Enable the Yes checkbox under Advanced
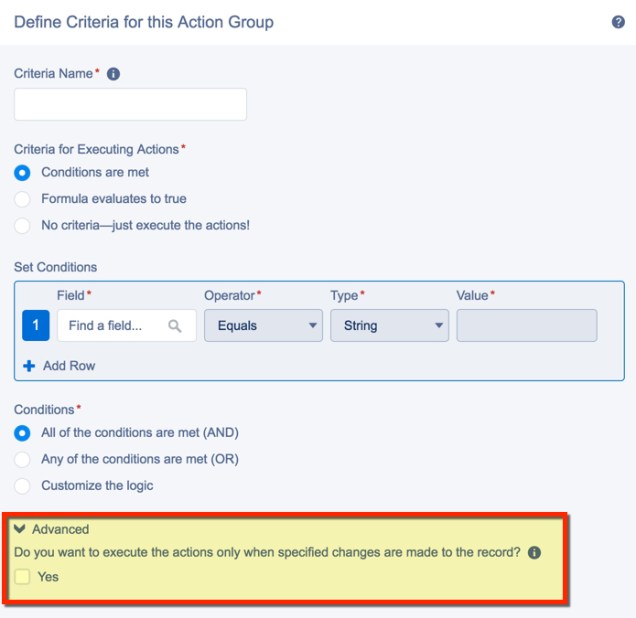The image size is (636, 618). [23, 577]
